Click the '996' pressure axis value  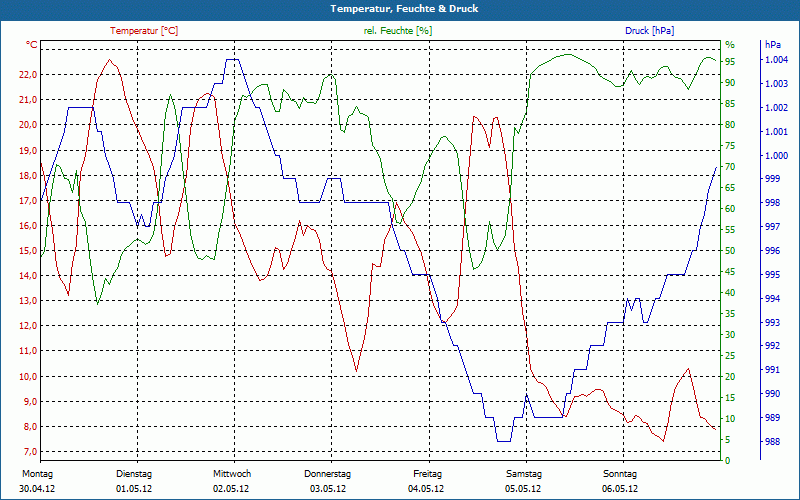click(772, 251)
